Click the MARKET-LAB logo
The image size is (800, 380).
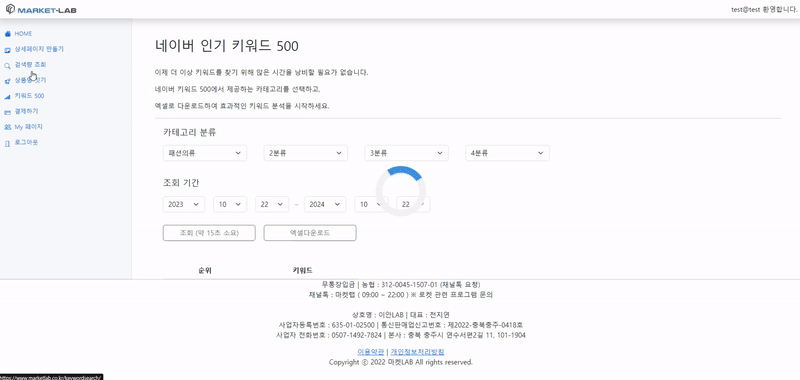click(41, 9)
